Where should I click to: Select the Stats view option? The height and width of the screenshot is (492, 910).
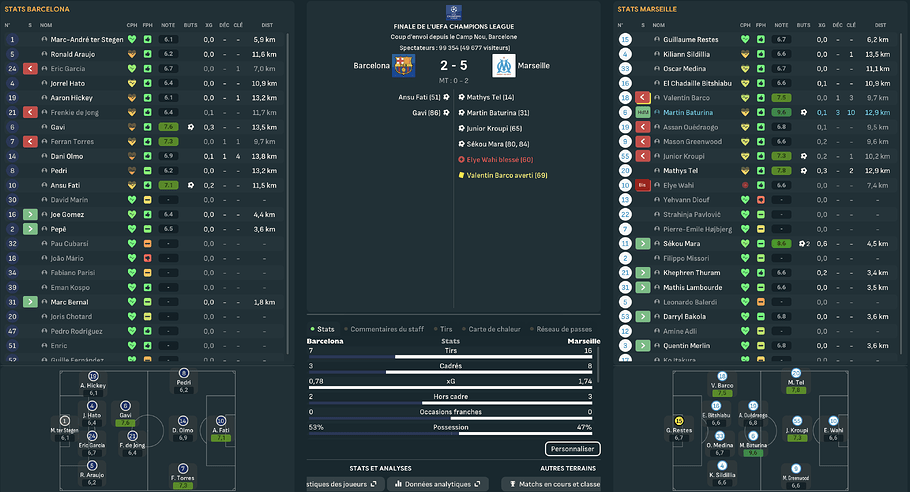322,329
